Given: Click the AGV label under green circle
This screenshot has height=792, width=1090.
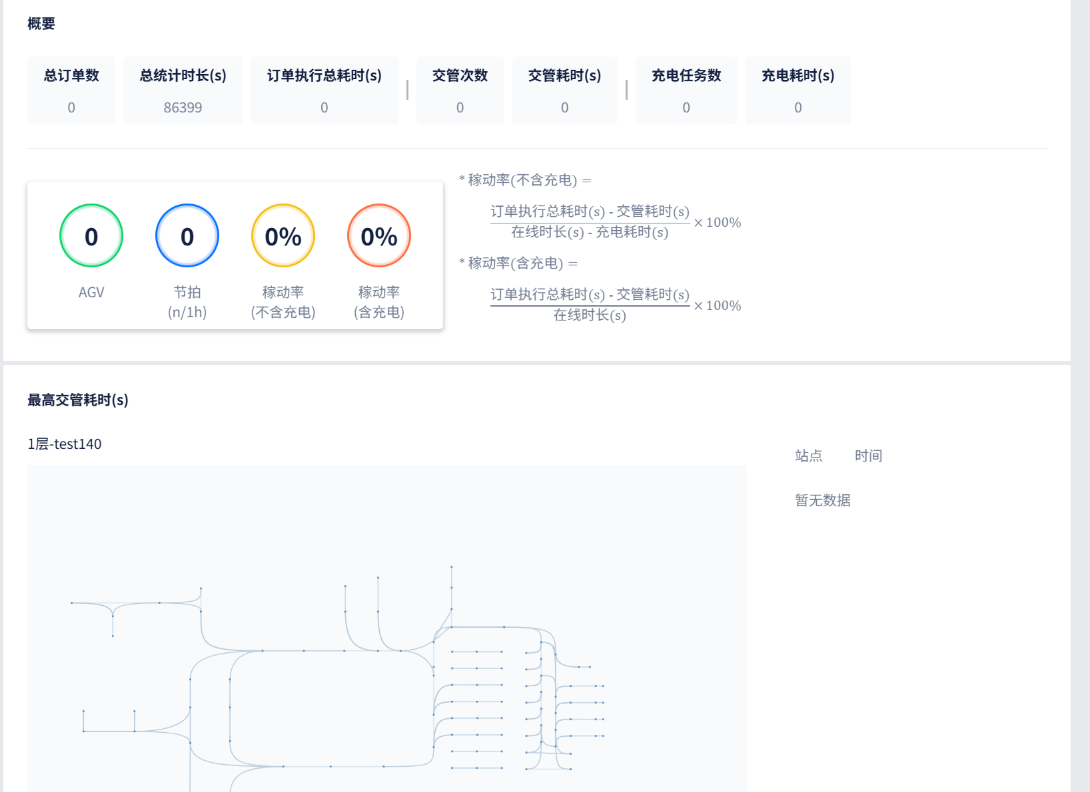Looking at the screenshot, I should 91,292.
